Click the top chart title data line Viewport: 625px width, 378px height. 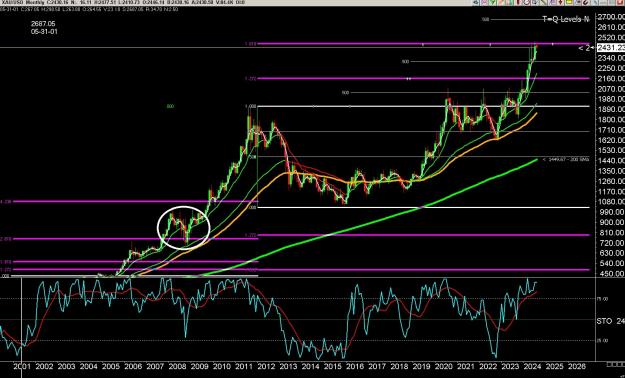pos(122,2)
